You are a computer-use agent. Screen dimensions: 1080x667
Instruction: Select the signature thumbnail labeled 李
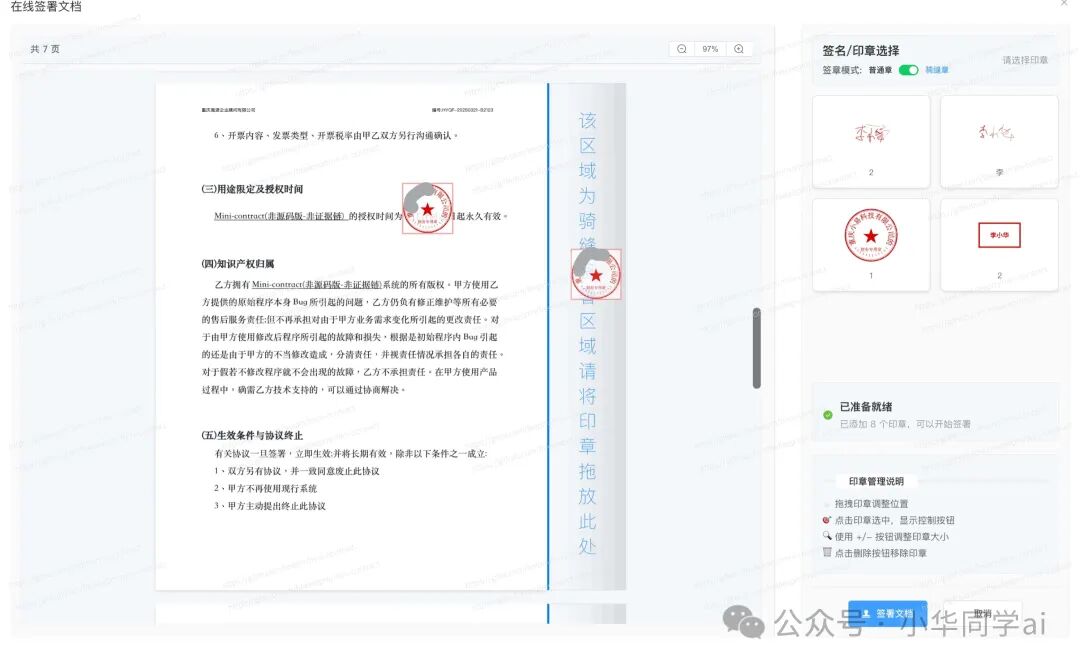999,140
